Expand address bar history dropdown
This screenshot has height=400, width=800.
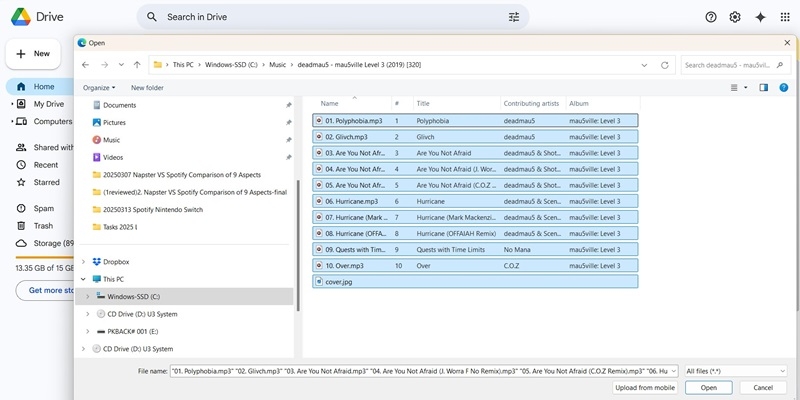pyautogui.click(x=644, y=65)
